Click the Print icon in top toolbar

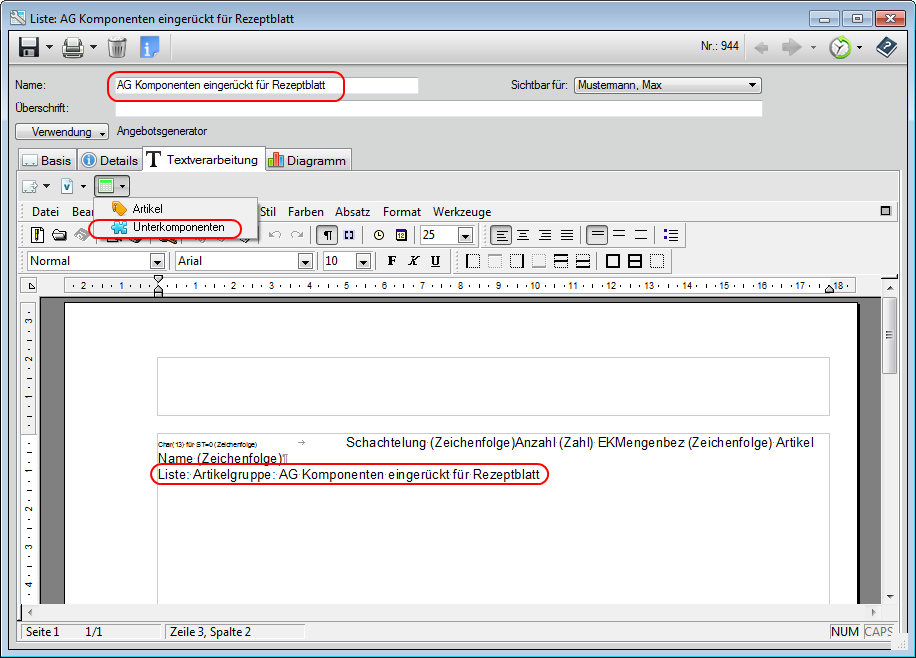click(73, 47)
